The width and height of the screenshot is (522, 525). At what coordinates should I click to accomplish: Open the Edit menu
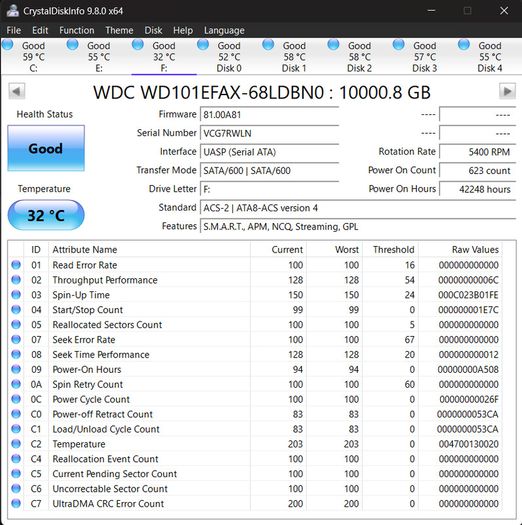[x=40, y=30]
